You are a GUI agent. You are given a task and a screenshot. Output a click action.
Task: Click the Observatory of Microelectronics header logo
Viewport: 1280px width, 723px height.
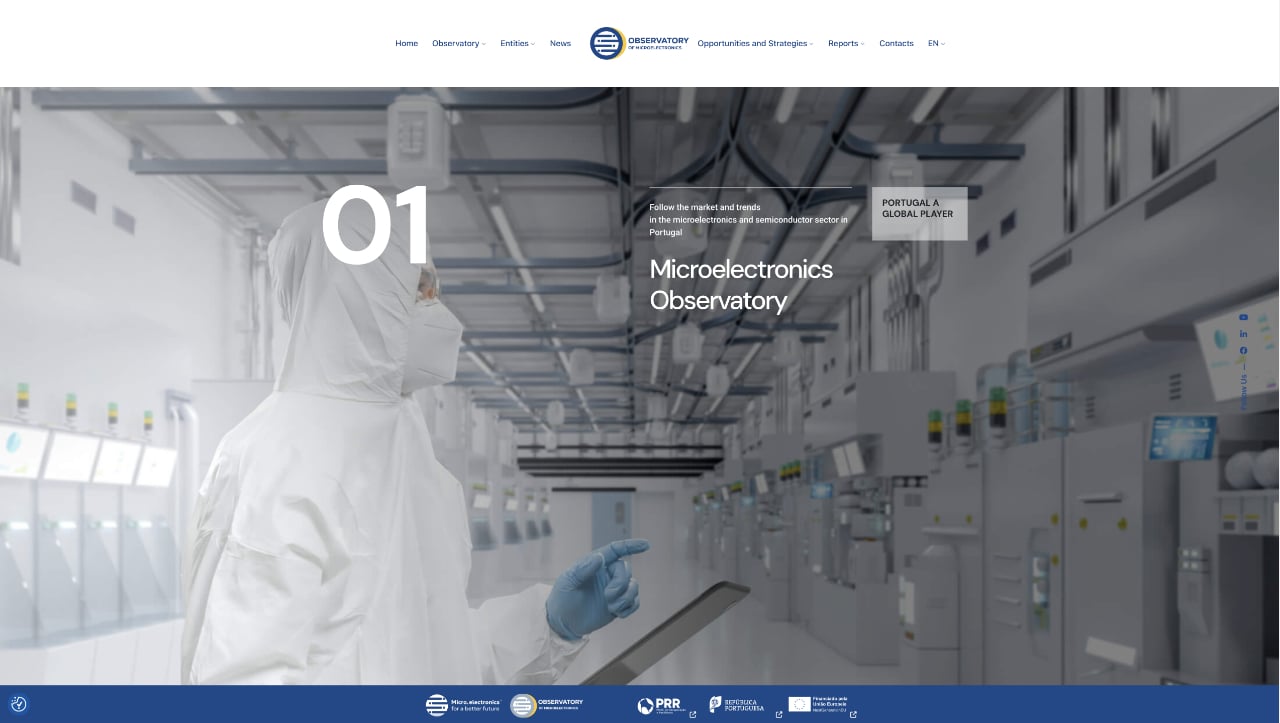(x=637, y=43)
